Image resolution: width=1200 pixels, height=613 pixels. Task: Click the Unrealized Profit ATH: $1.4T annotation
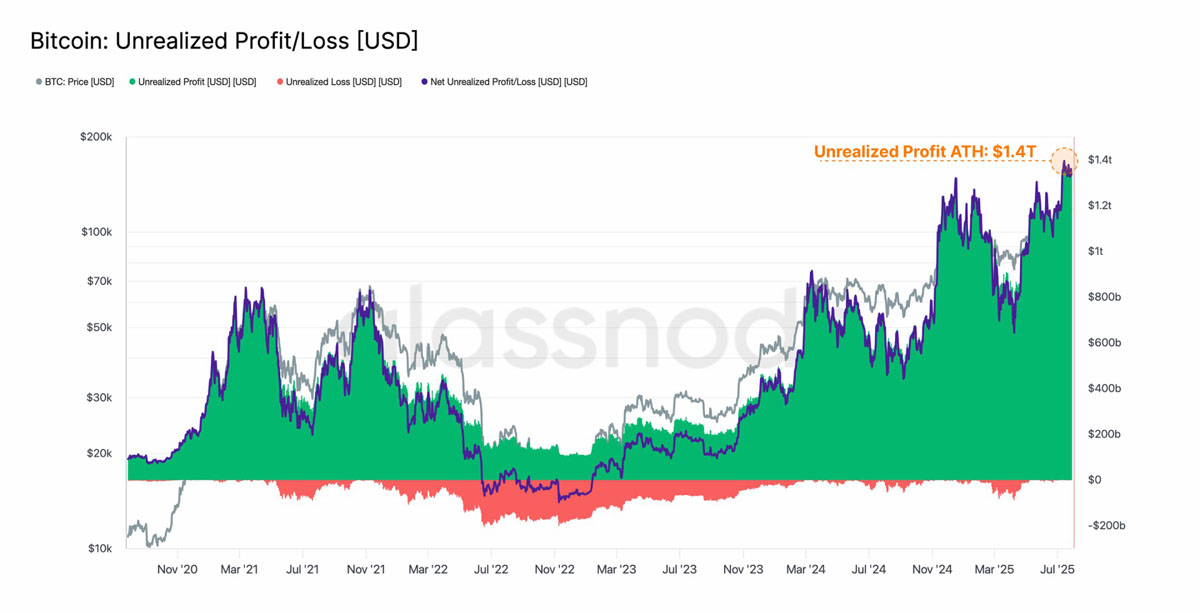(925, 152)
